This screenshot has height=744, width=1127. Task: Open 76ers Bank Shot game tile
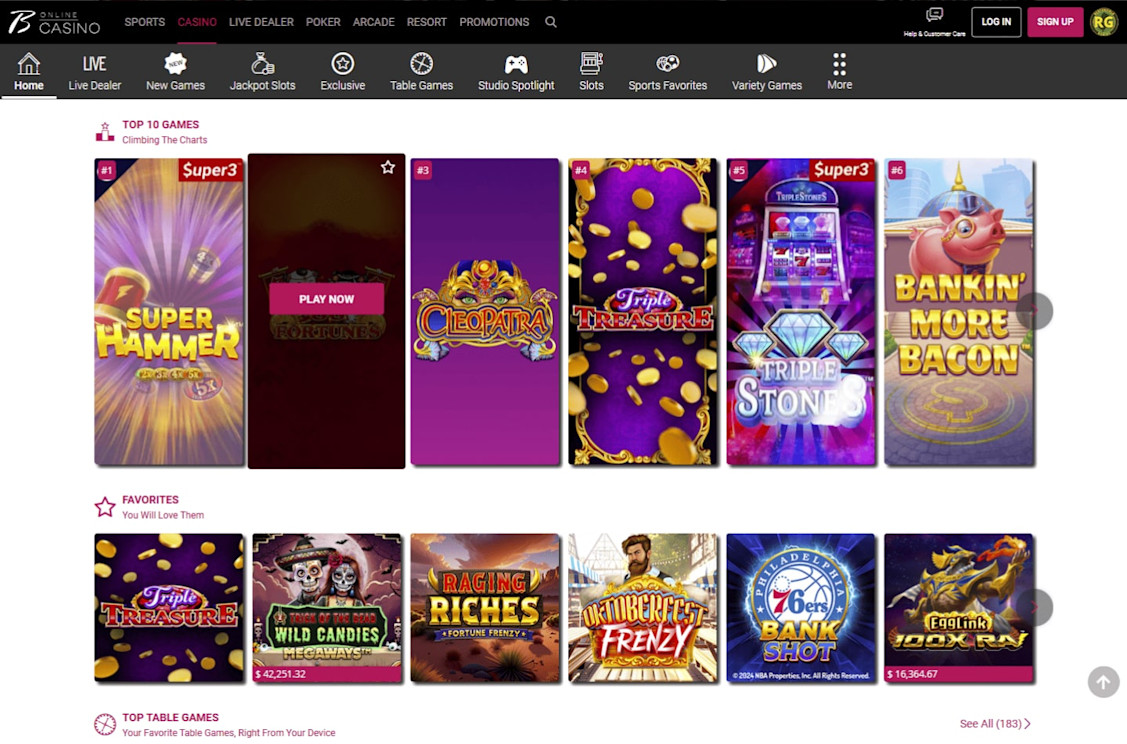[x=801, y=607]
